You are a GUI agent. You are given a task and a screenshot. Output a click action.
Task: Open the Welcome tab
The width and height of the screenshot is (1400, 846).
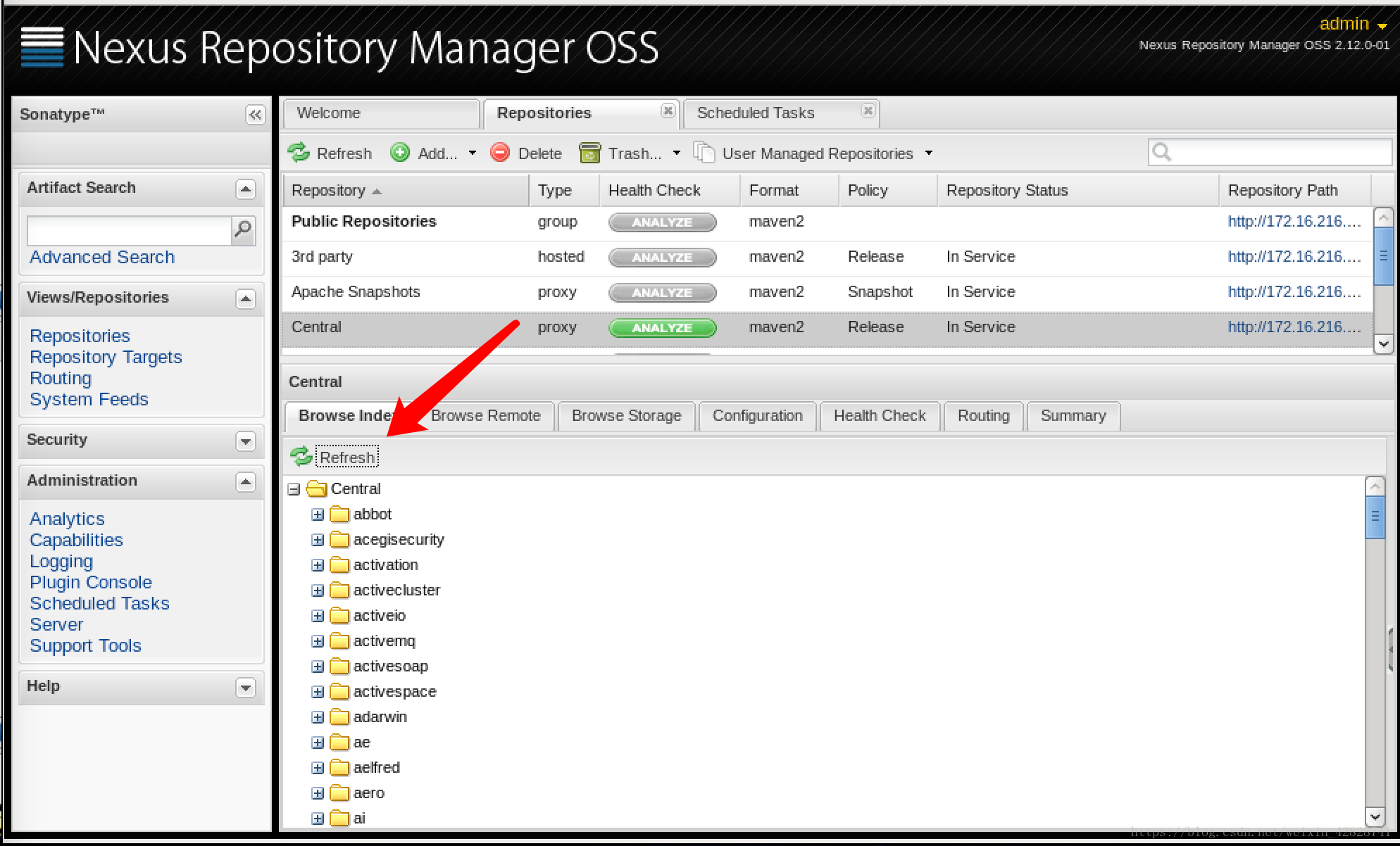click(x=328, y=113)
